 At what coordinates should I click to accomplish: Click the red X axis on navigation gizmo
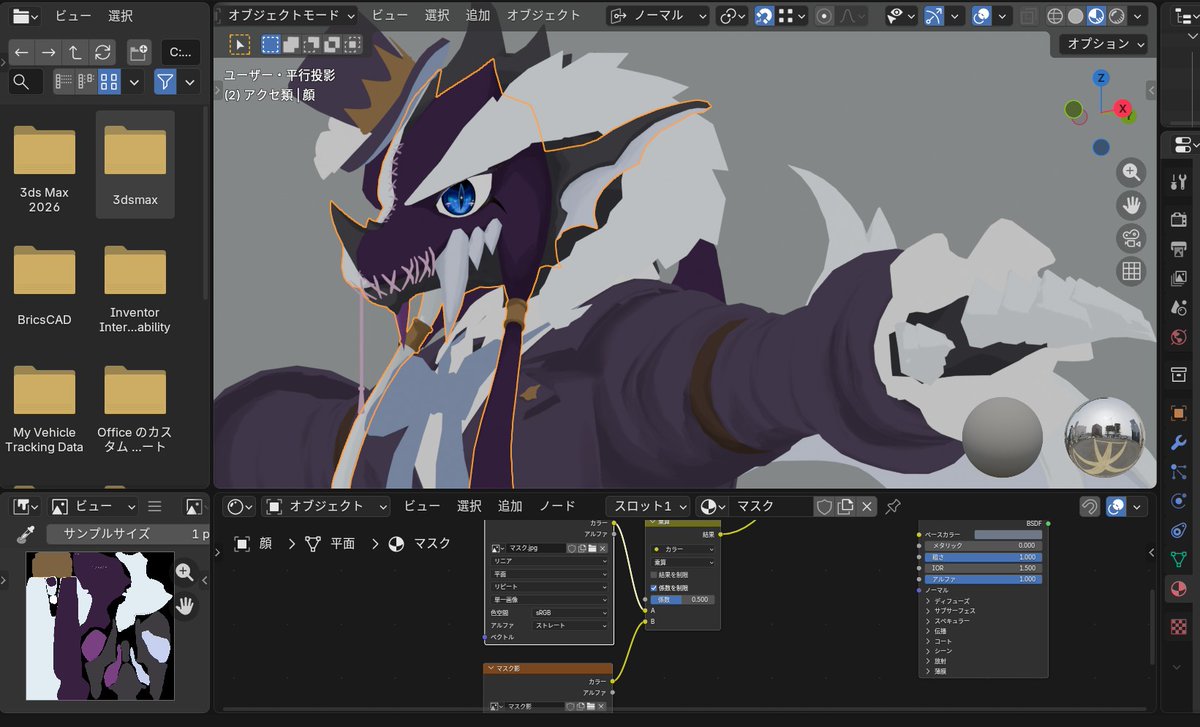pyautogui.click(x=1123, y=108)
